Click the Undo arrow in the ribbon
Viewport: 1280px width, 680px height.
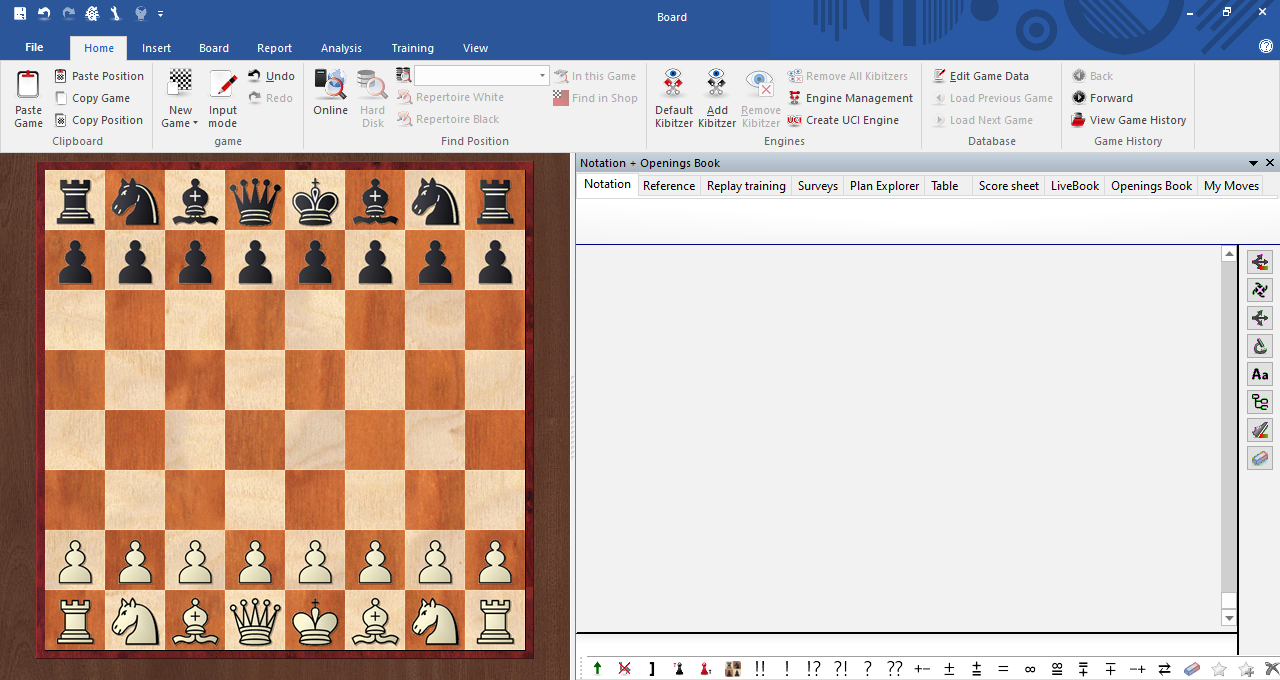[254, 76]
